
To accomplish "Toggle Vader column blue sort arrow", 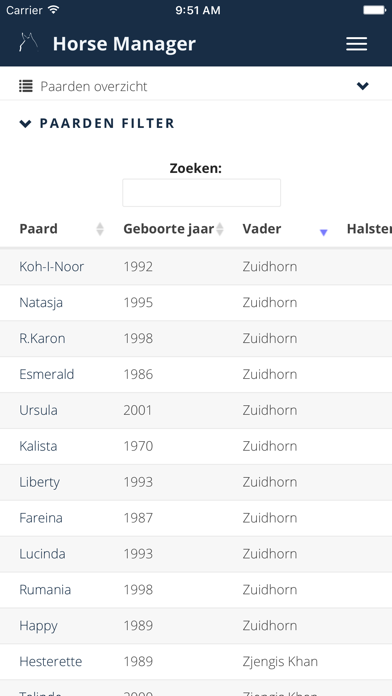I will [324, 232].
